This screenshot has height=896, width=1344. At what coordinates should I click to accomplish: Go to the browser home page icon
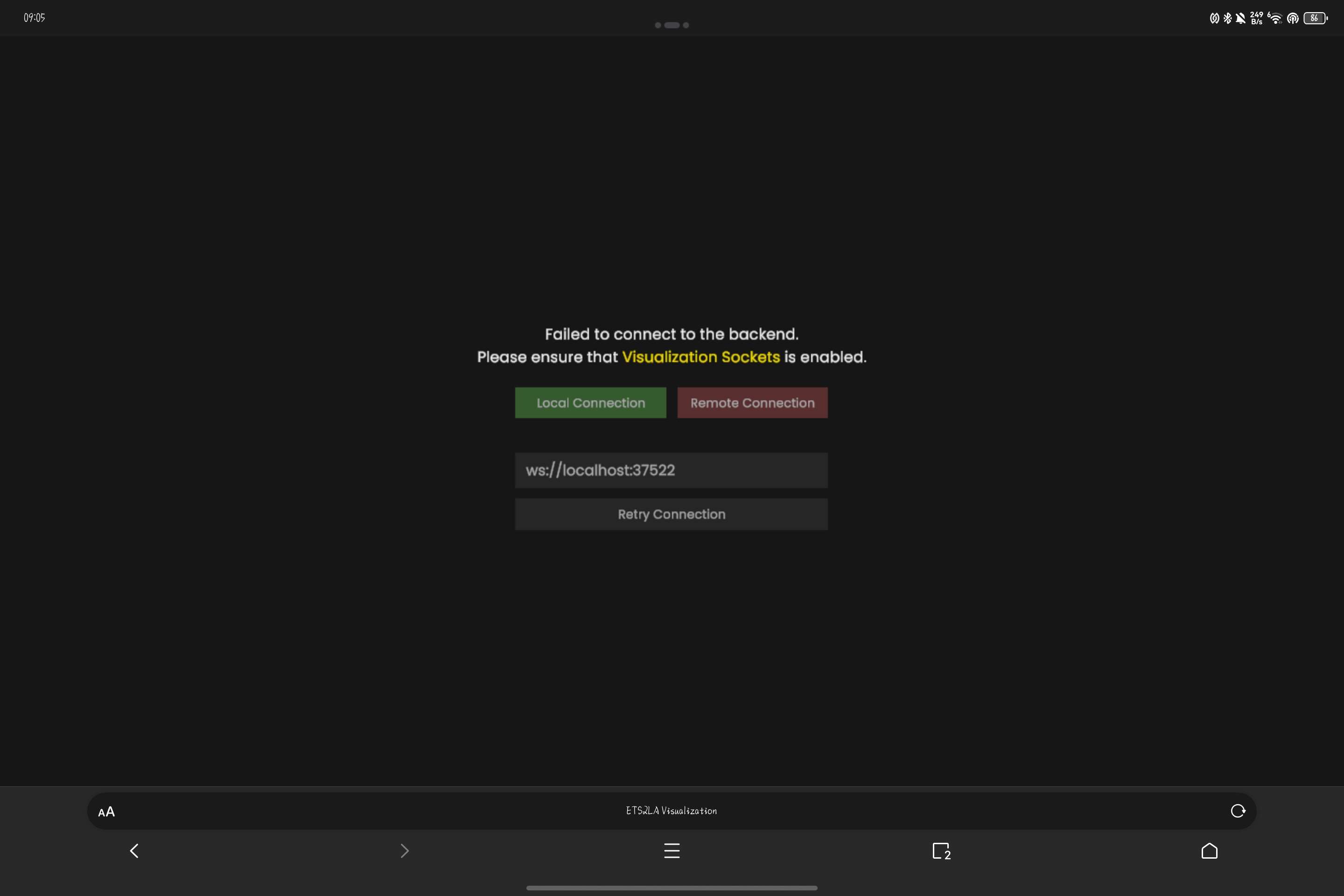click(x=1209, y=851)
